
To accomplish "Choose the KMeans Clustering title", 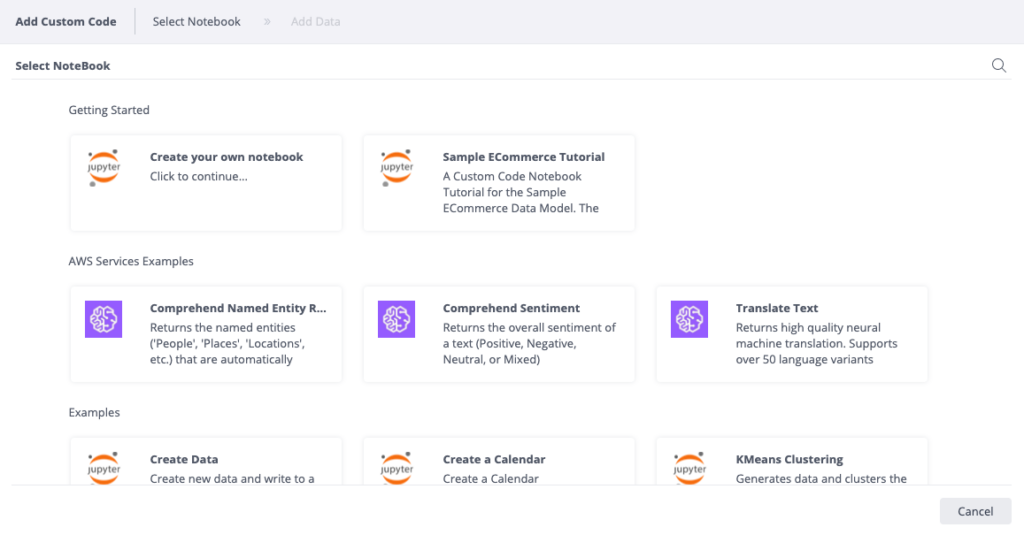I will point(790,459).
